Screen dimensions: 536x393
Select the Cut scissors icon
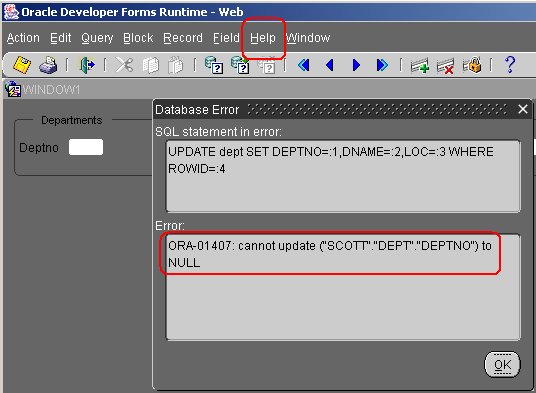click(124, 65)
